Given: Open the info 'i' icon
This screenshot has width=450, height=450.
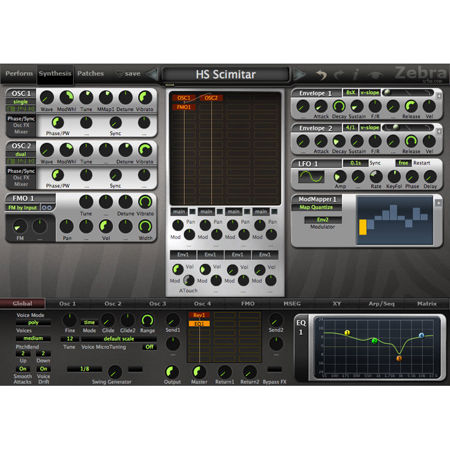Looking at the screenshot, I should click(x=356, y=74).
